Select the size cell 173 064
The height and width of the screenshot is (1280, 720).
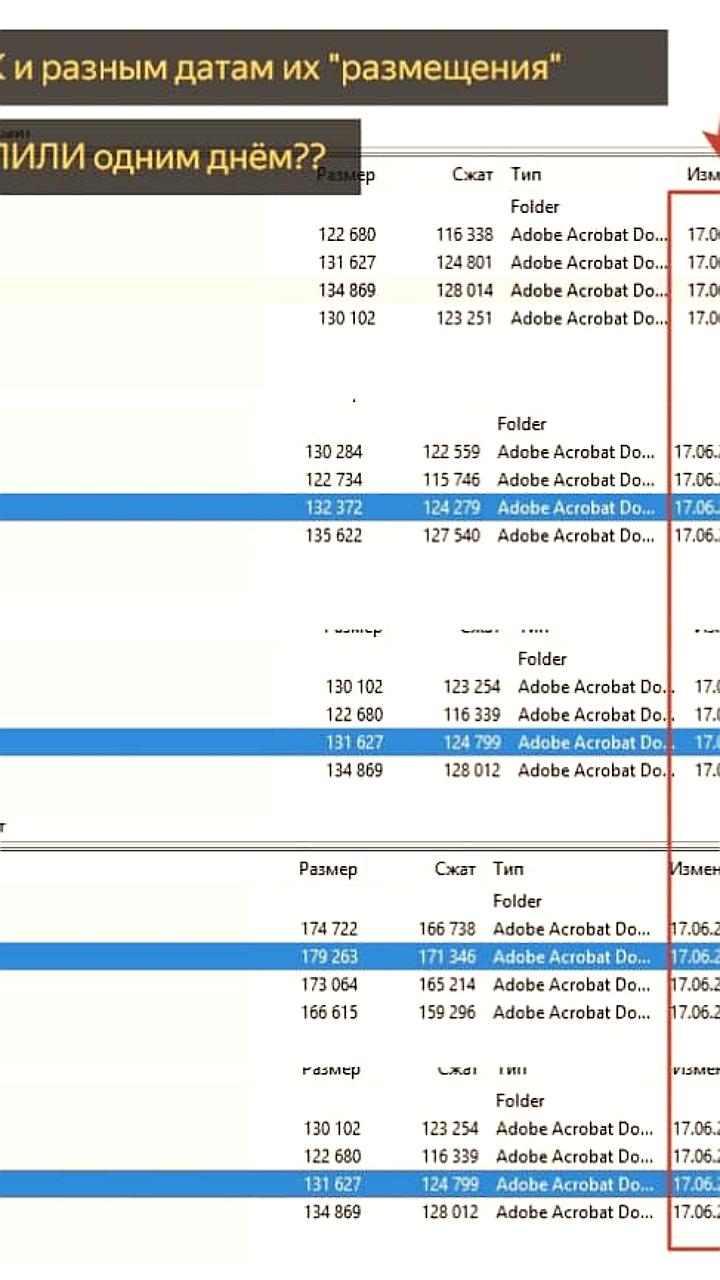[329, 985]
